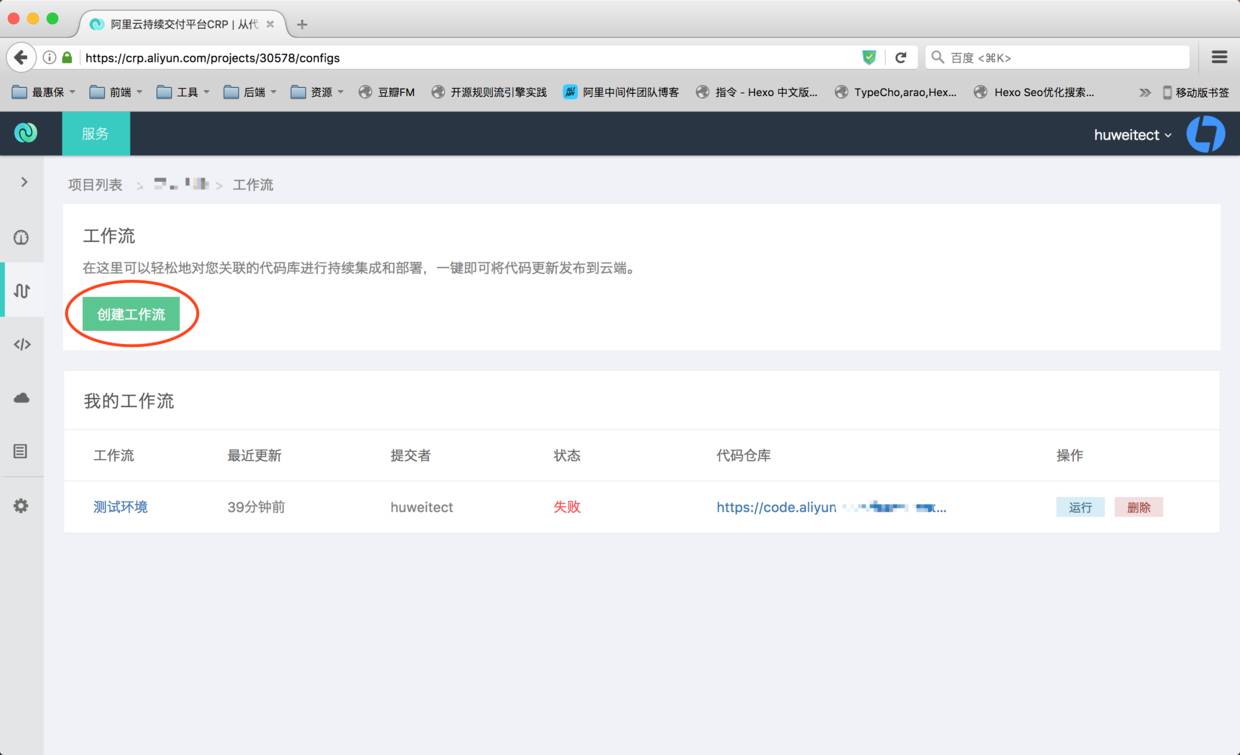
Task: Open the 前端 bookmark folder
Action: point(116,92)
